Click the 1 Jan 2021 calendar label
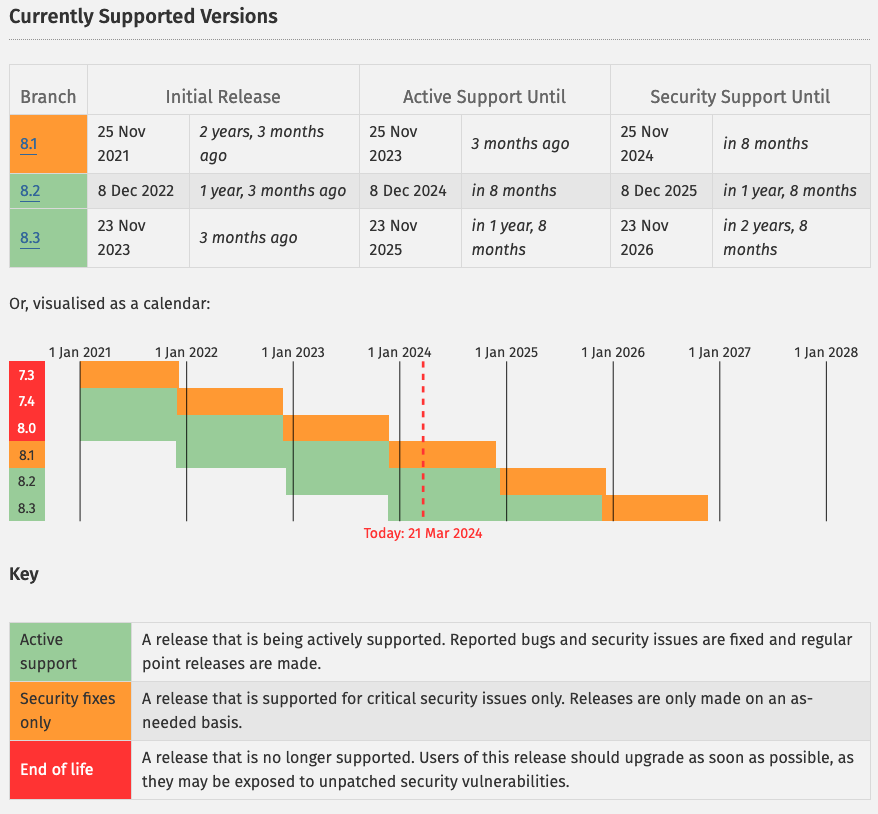Image resolution: width=878 pixels, height=814 pixels. 80,352
